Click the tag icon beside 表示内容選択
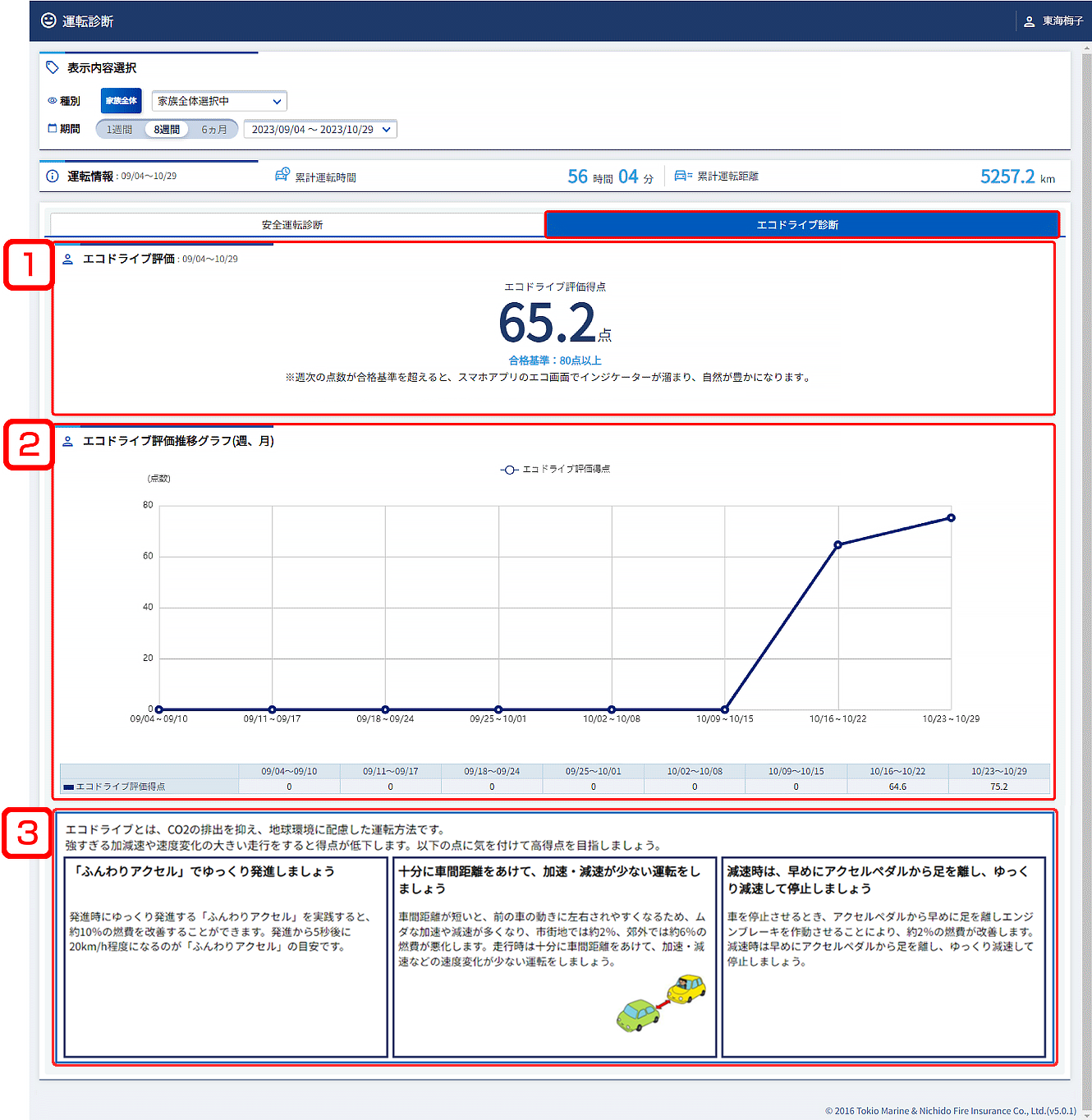The image size is (1092, 1120). 53,67
